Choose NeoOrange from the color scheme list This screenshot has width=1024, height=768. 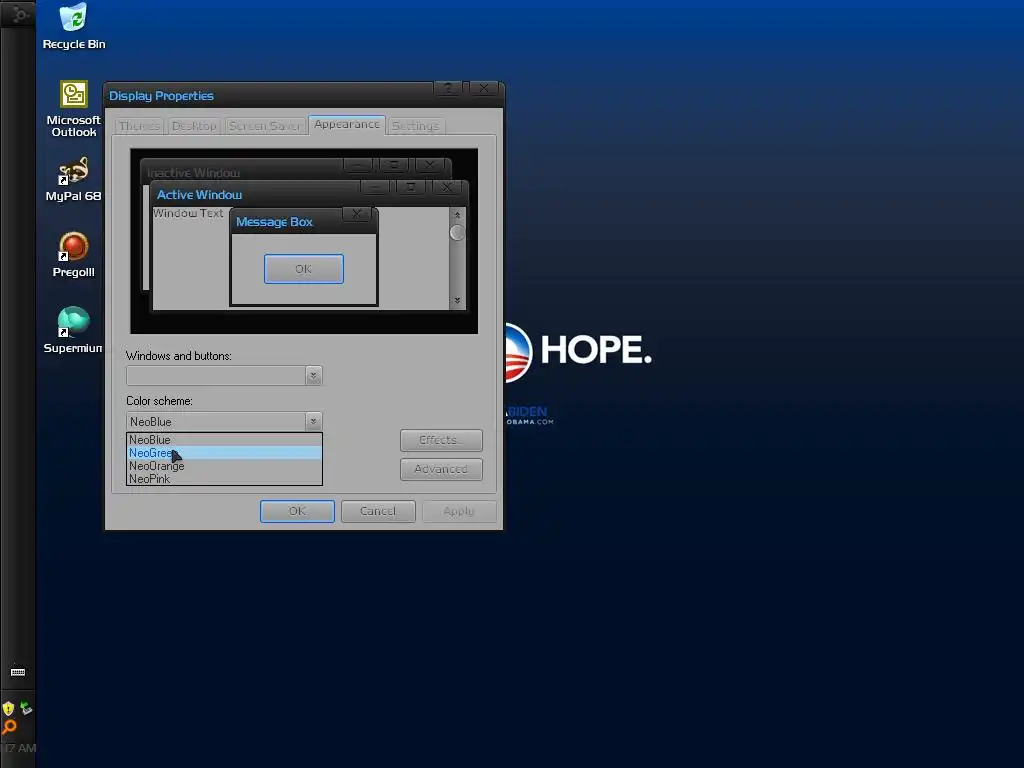224,466
